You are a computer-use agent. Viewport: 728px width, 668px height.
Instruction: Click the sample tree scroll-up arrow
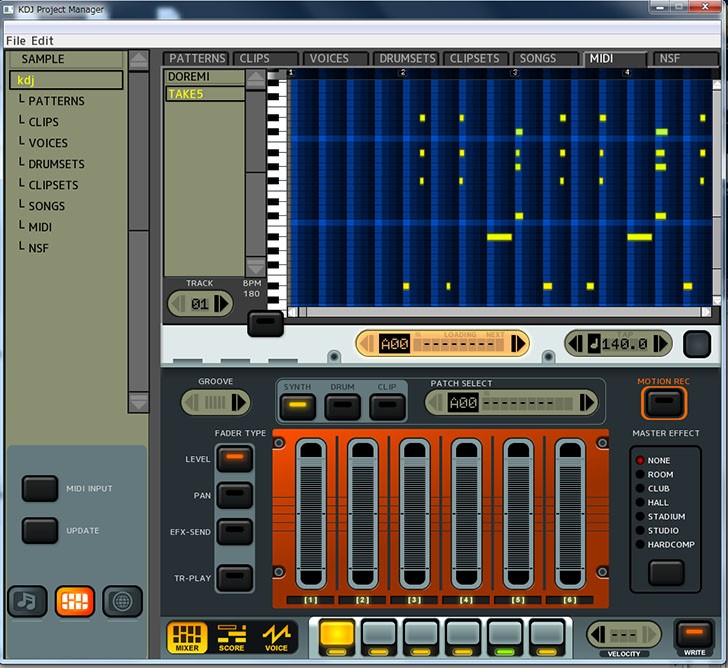138,60
